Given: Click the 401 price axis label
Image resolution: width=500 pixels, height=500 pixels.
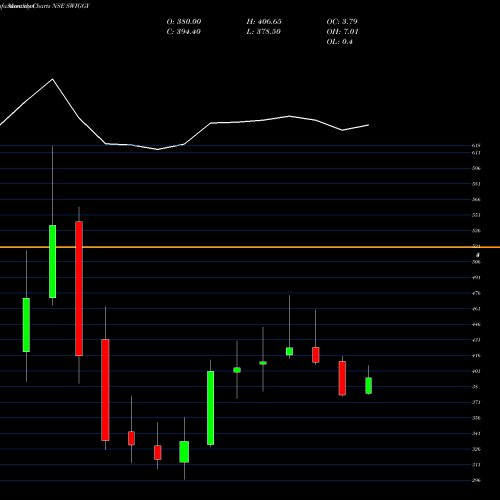Looking at the screenshot, I should point(476,371).
